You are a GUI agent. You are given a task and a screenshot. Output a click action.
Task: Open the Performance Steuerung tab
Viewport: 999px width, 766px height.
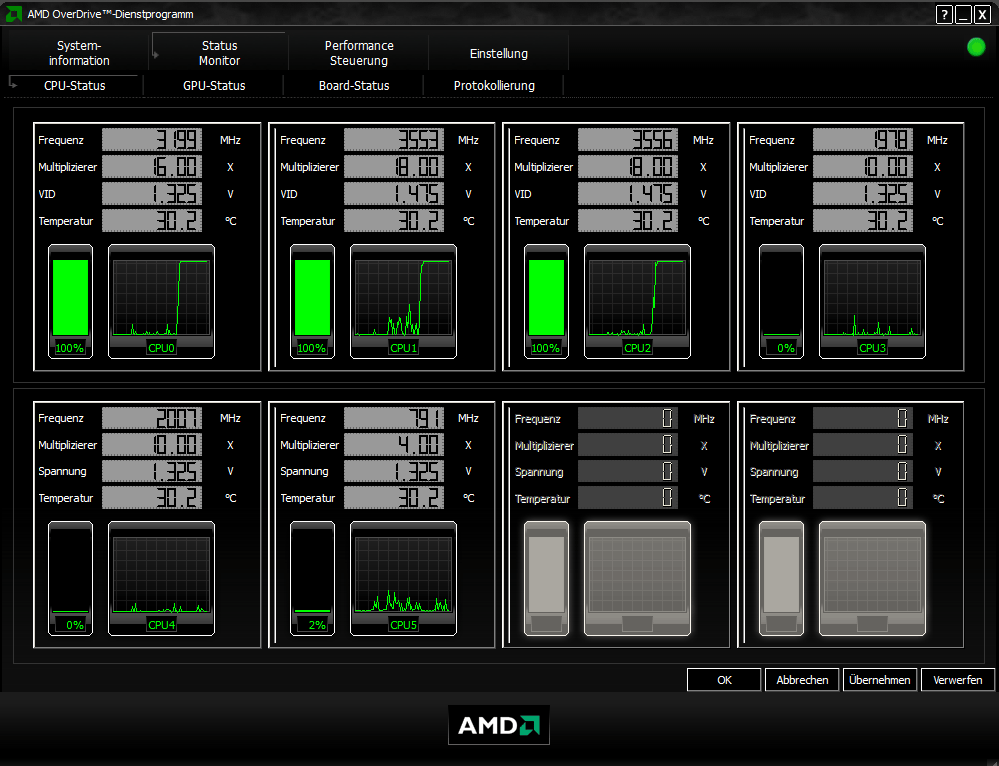(x=359, y=53)
